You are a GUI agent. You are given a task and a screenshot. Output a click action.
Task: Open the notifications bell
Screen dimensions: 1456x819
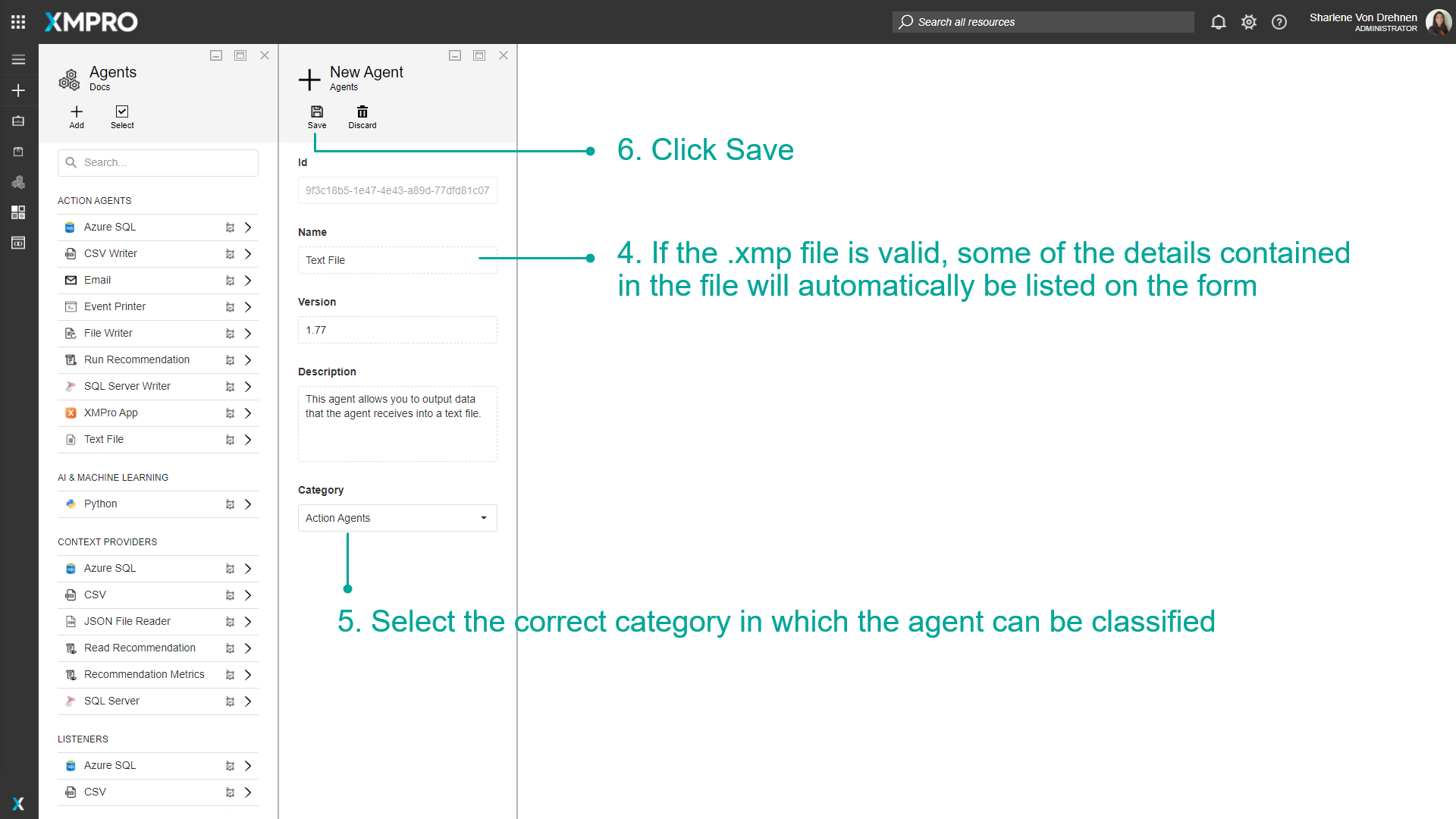tap(1218, 22)
